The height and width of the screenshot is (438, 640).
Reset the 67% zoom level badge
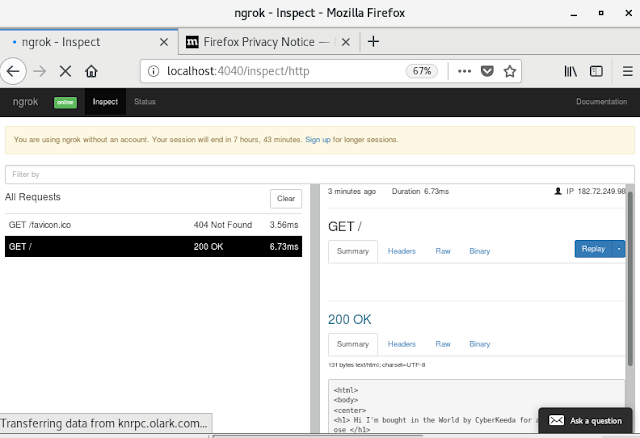(x=422, y=71)
